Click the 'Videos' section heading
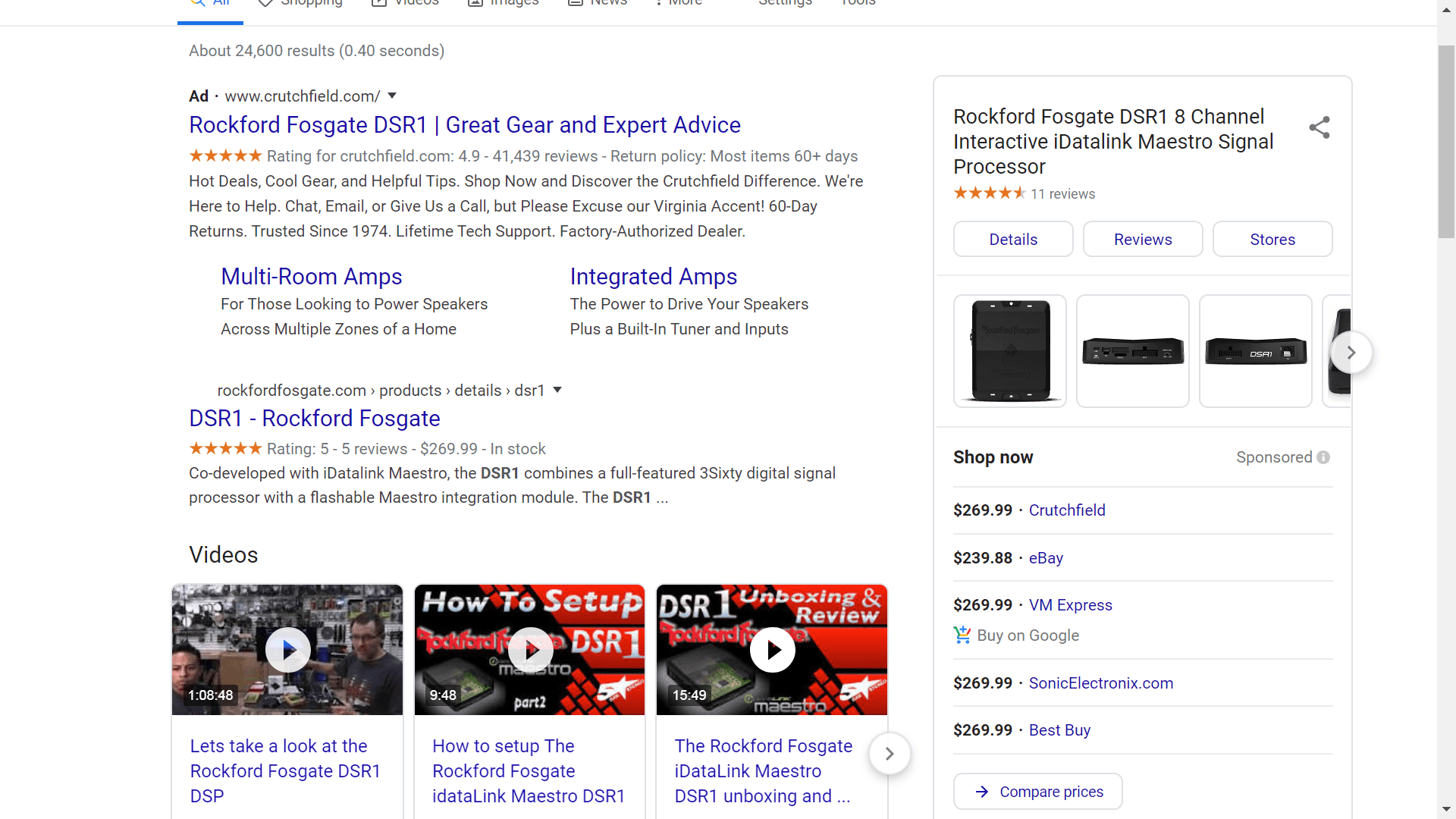The width and height of the screenshot is (1456, 819). point(224,555)
